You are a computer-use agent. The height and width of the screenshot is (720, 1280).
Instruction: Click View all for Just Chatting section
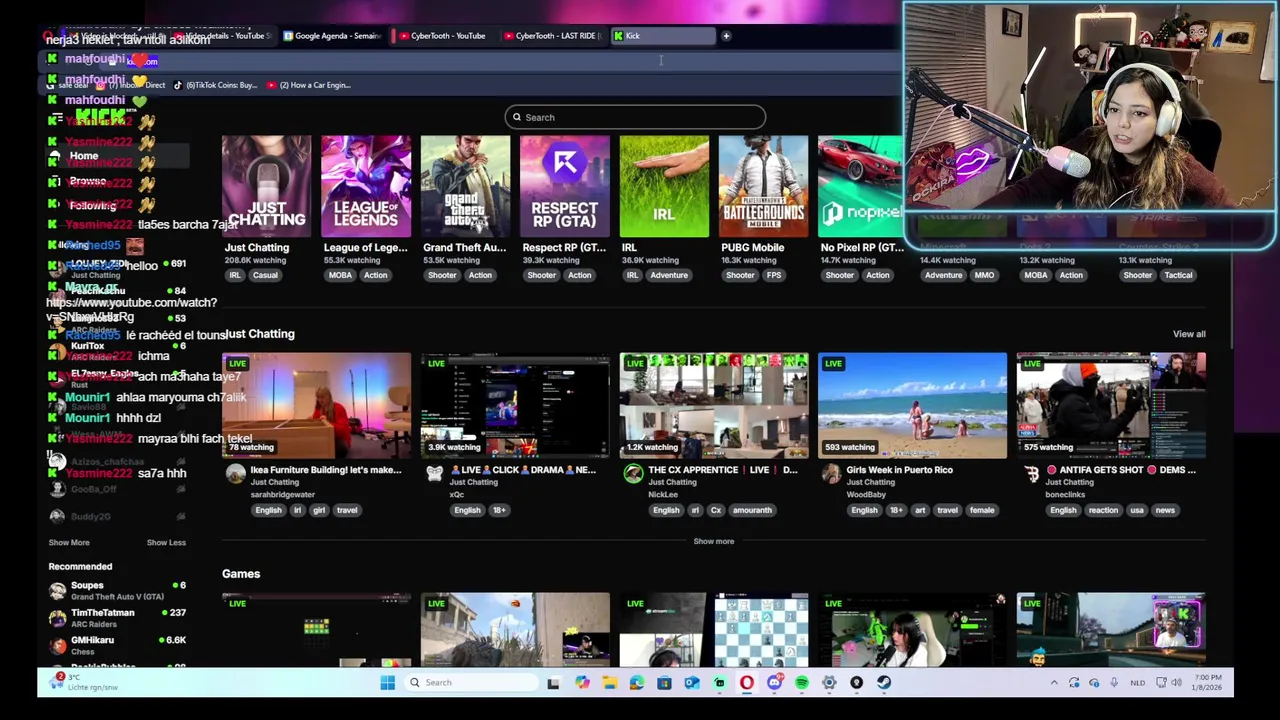(x=1189, y=334)
